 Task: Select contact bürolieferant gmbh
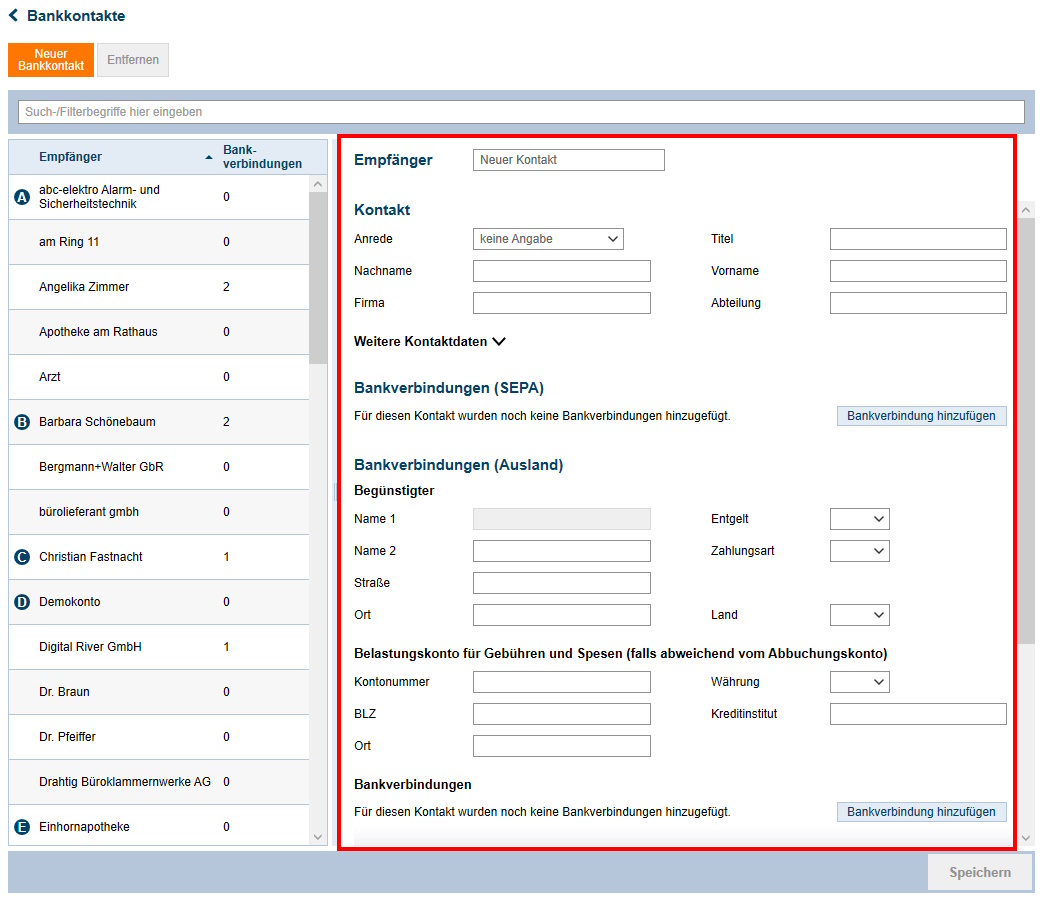click(x=159, y=512)
